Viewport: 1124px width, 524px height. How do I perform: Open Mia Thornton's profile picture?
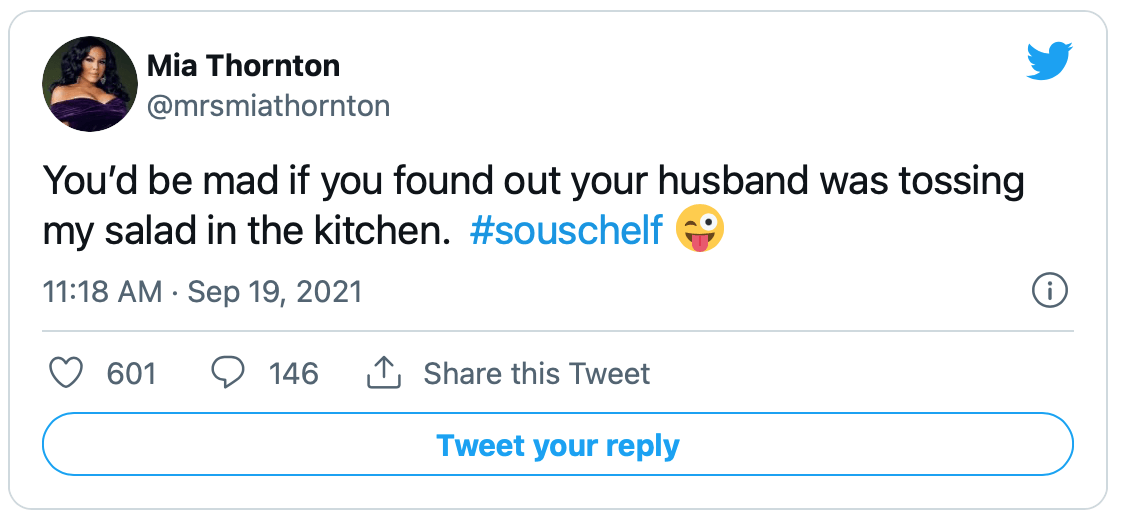pyautogui.click(x=90, y=84)
